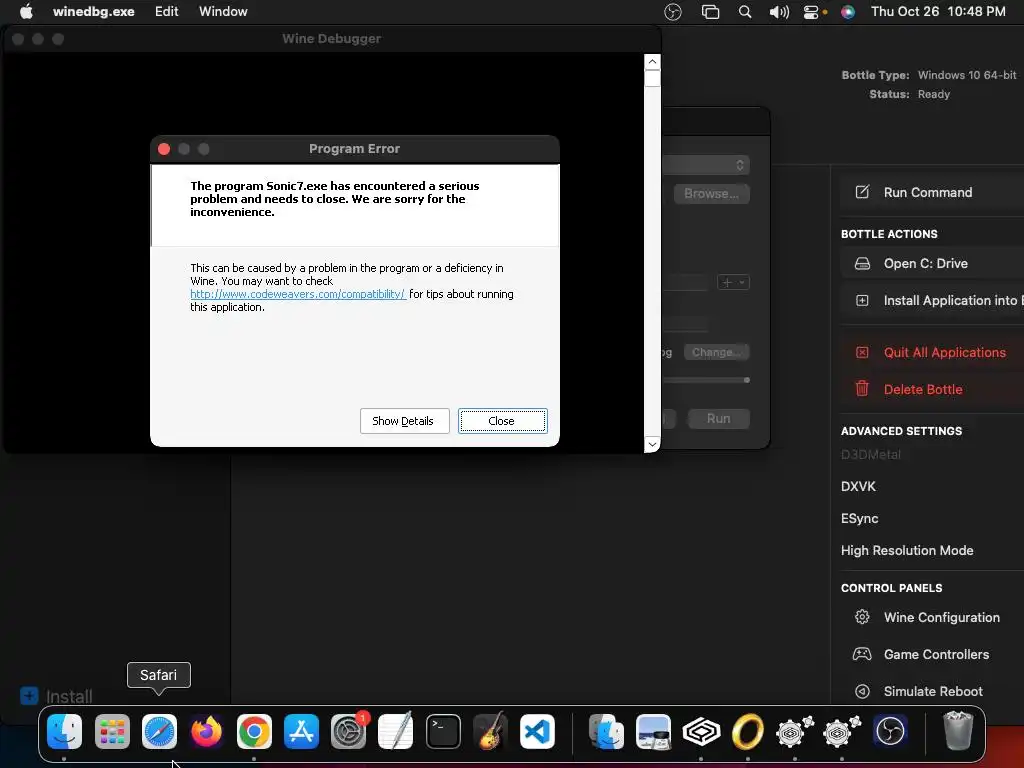Open the winedbg.exe application menu
Image resolution: width=1024 pixels, height=768 pixels.
click(93, 11)
